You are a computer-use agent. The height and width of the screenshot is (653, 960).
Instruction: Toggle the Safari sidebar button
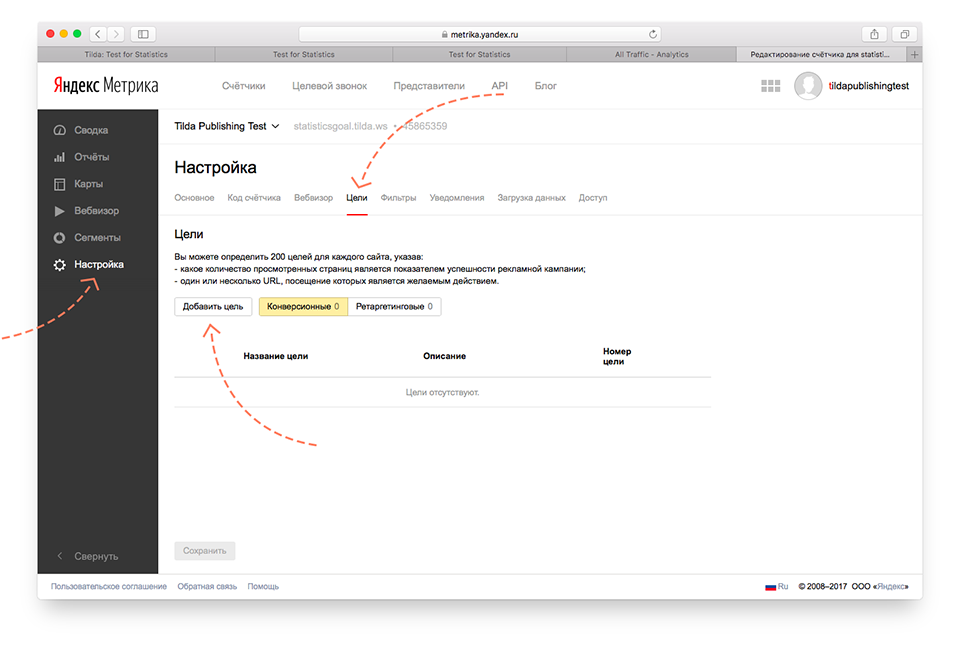[x=143, y=34]
